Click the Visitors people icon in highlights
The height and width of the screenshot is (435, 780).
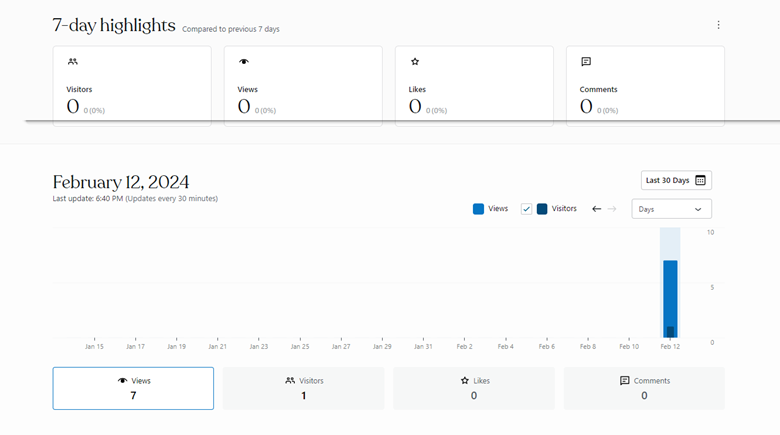(x=73, y=62)
